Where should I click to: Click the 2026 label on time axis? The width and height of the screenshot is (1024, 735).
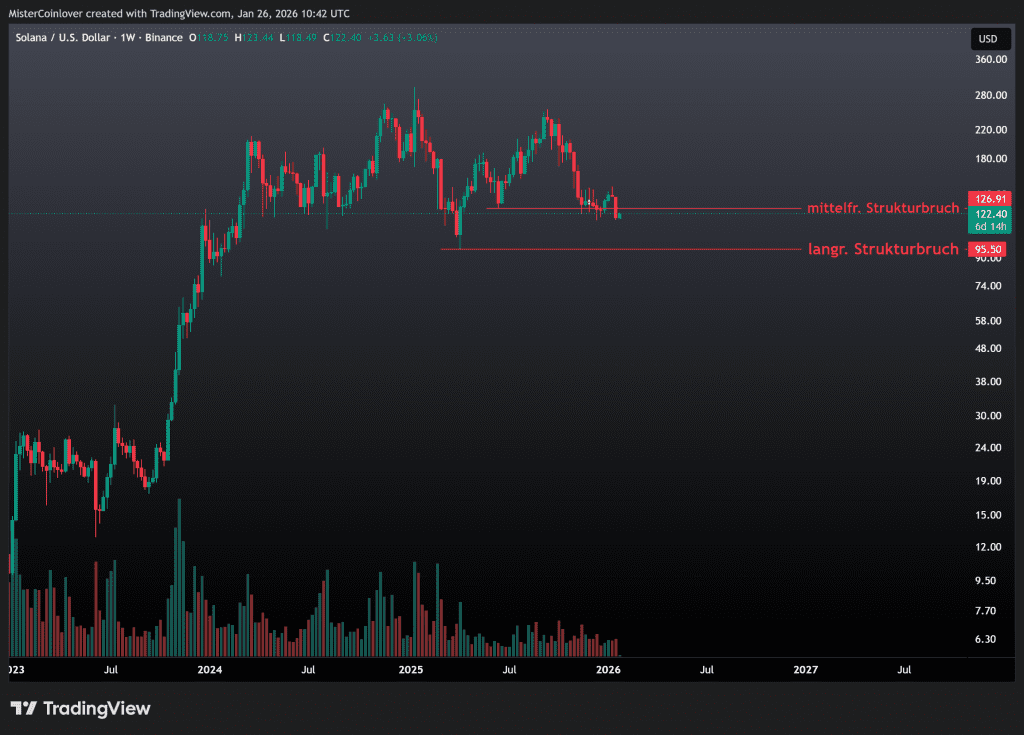608,669
